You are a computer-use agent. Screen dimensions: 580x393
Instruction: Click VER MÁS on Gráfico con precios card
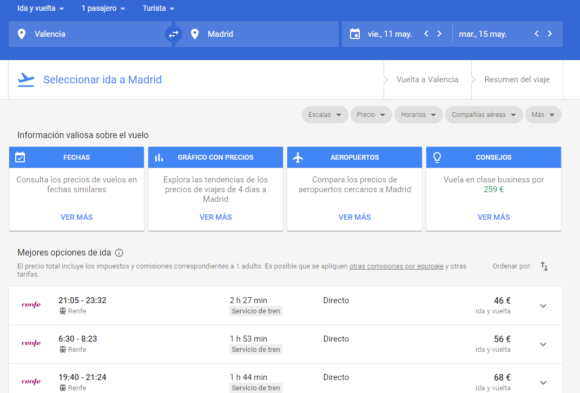pos(216,217)
